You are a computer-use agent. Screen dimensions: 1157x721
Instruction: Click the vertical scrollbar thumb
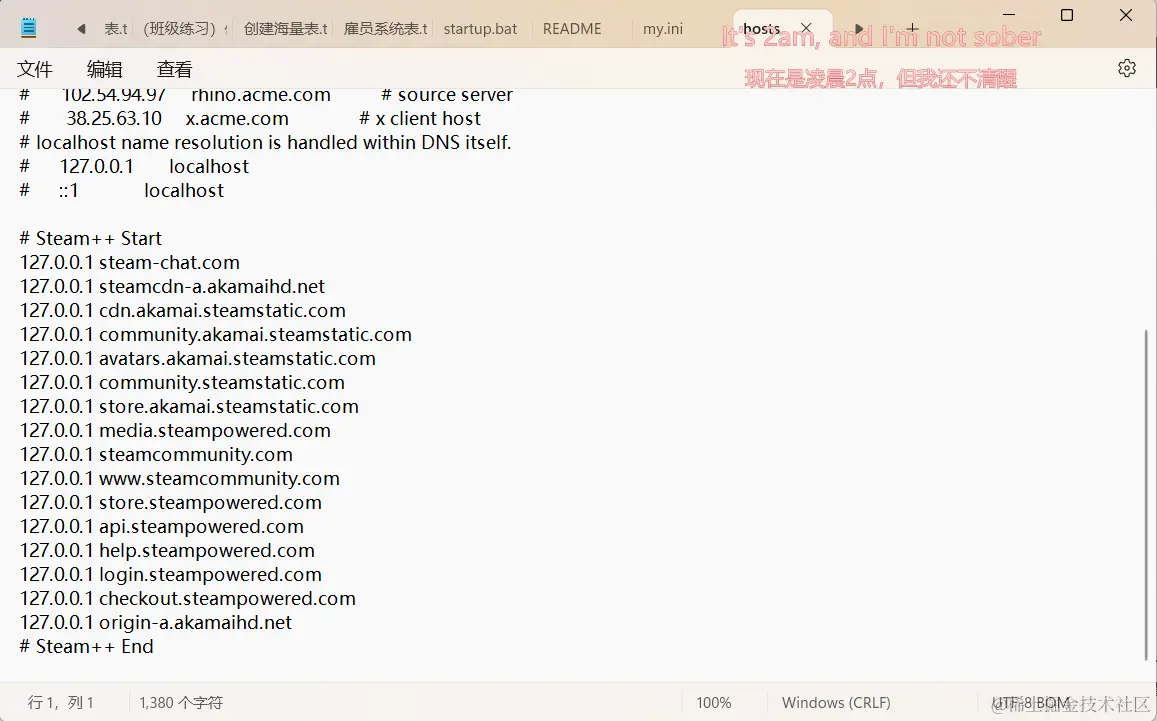1148,494
